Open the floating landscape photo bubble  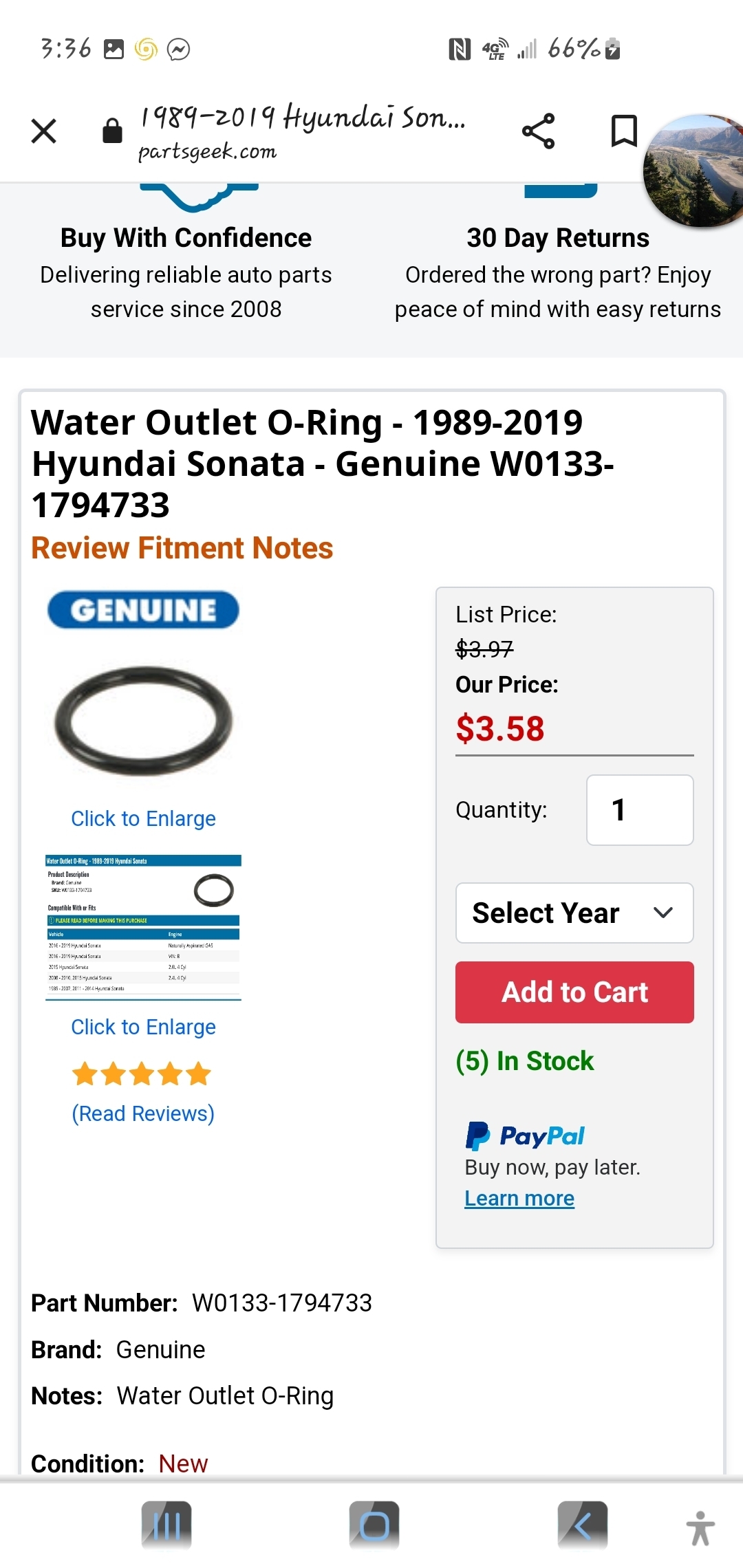[695, 171]
